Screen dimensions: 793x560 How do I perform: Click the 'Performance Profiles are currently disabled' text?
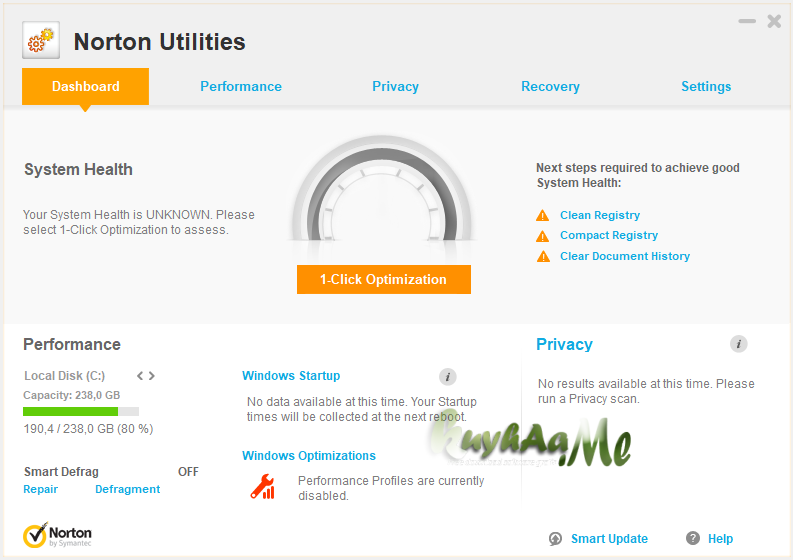[x=390, y=488]
